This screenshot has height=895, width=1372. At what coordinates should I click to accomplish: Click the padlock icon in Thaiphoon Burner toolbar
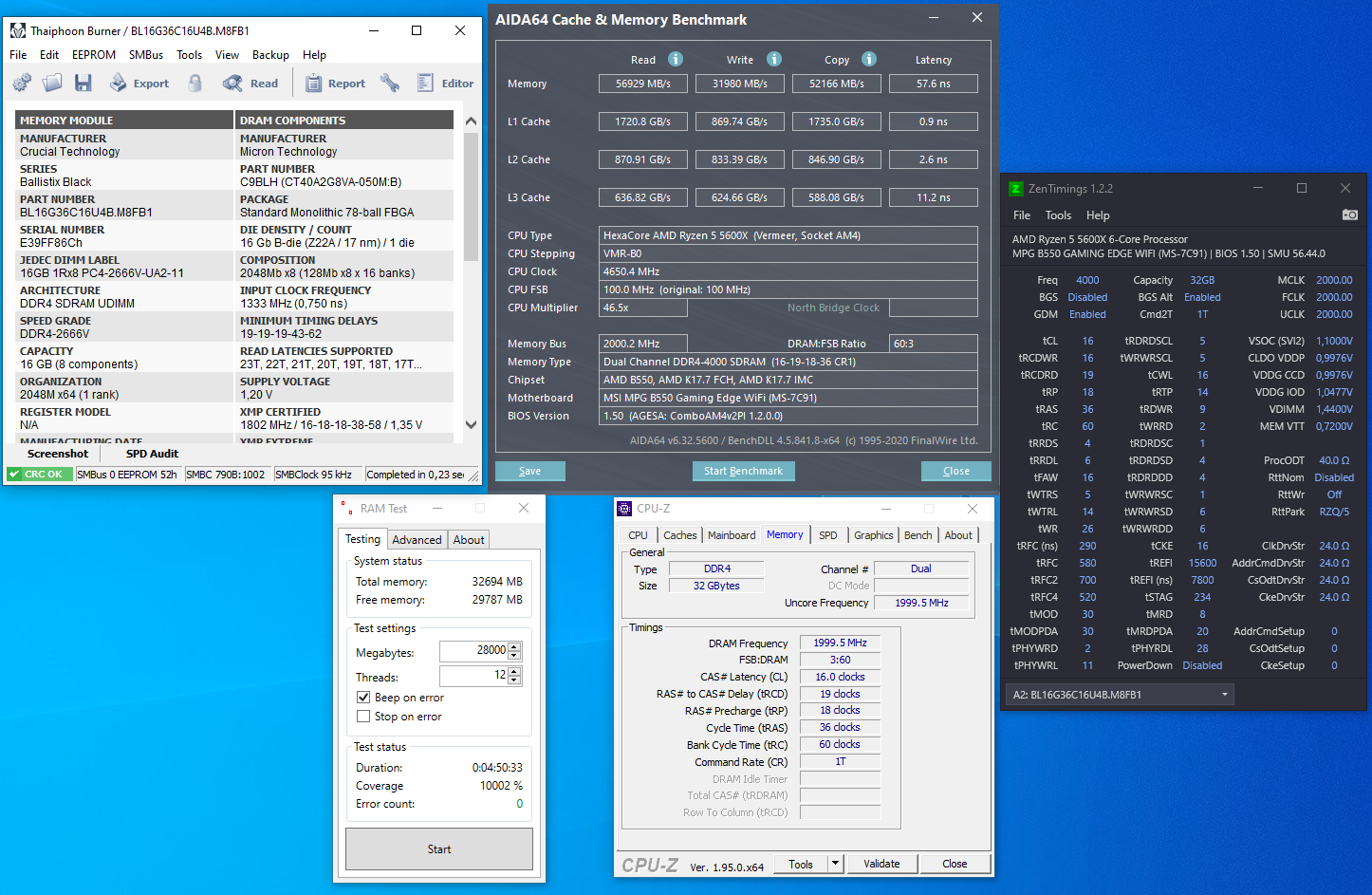(x=195, y=84)
